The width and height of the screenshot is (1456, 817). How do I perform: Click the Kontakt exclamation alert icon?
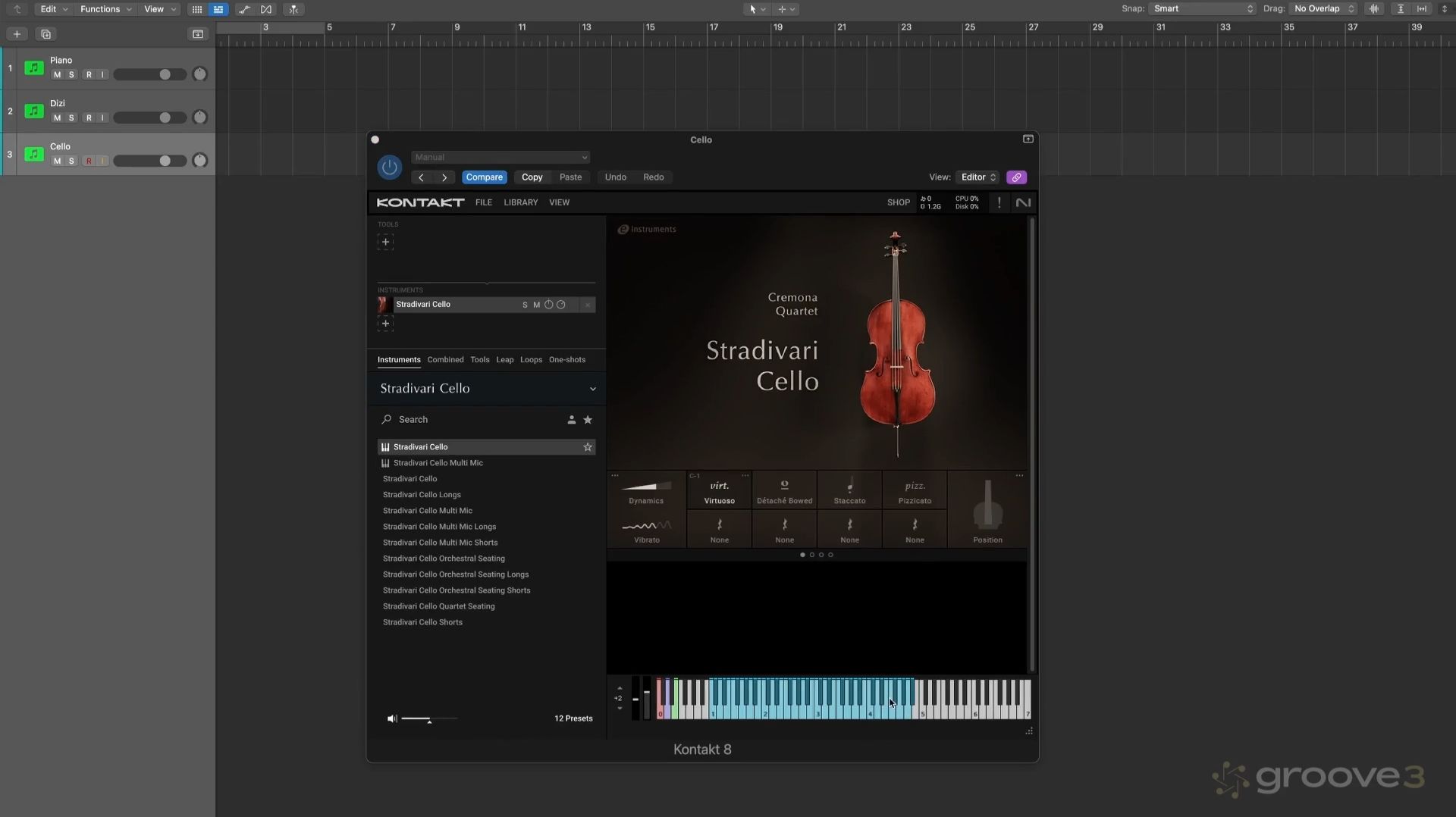[999, 202]
